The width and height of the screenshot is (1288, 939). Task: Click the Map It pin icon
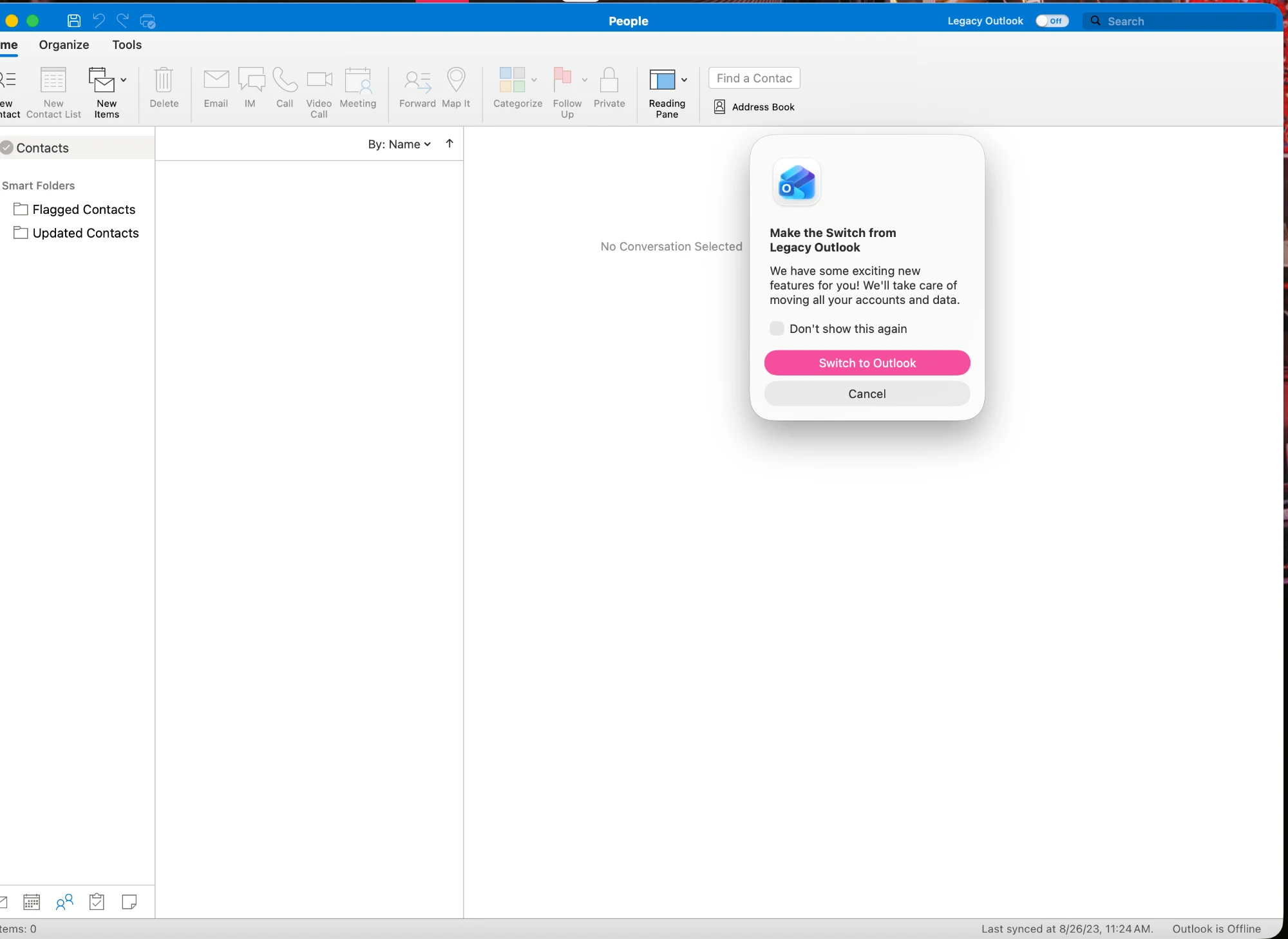pos(456,79)
